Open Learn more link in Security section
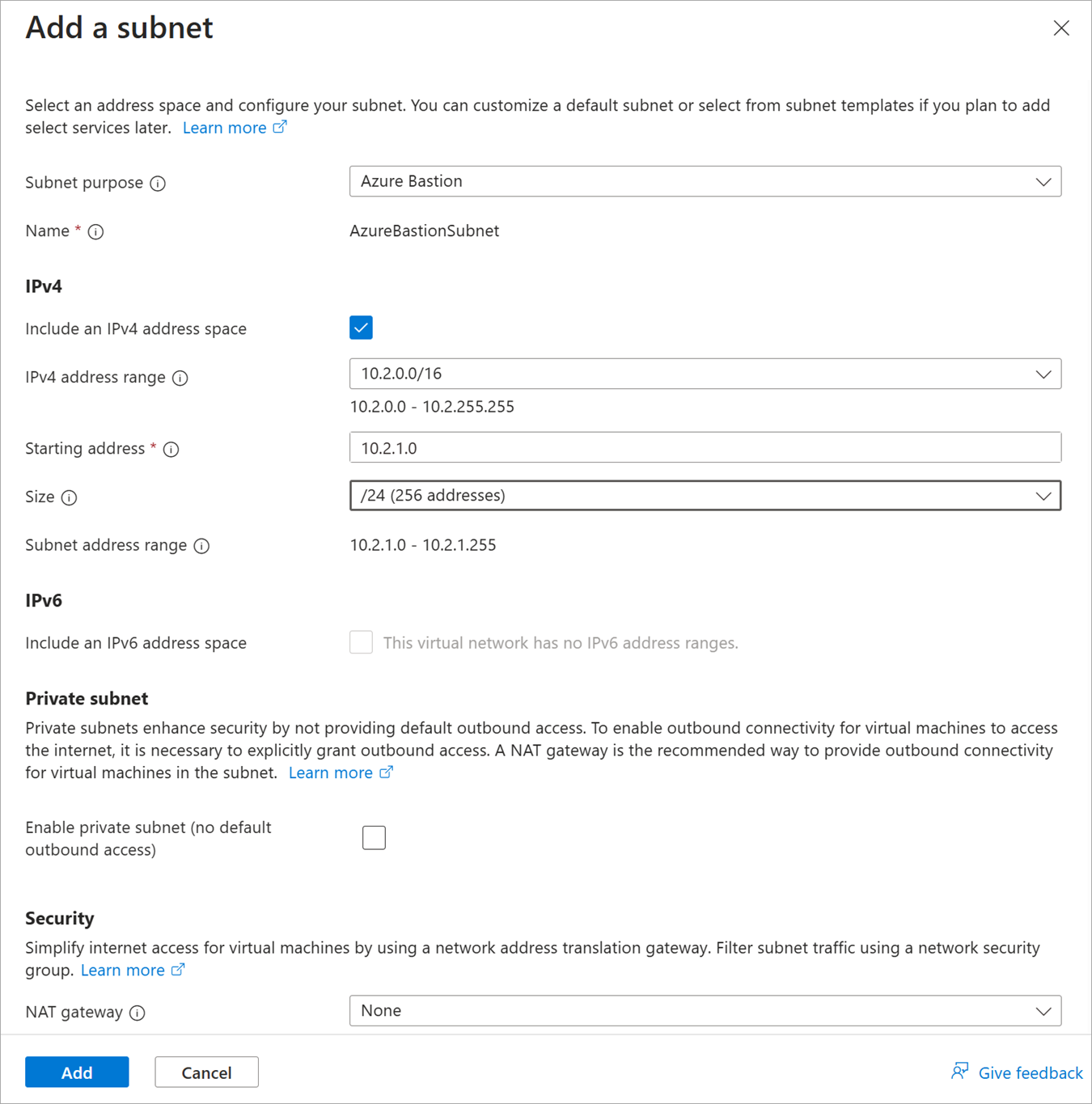 pos(133,970)
